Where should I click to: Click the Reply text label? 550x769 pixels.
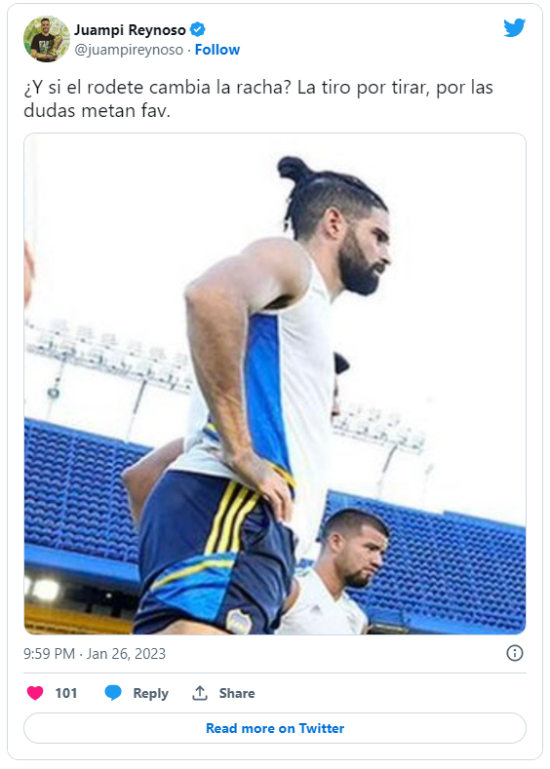pyautogui.click(x=151, y=693)
